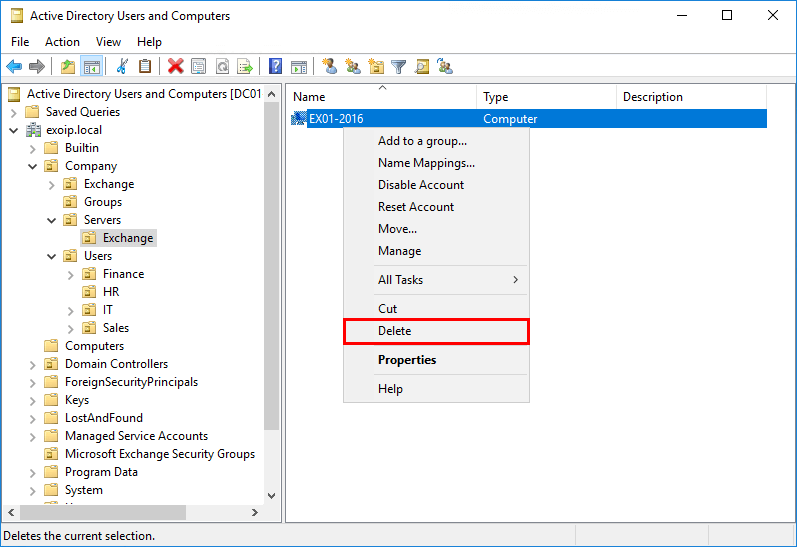The image size is (797, 547).
Task: Collapse the Users OU node
Action: (x=51, y=256)
